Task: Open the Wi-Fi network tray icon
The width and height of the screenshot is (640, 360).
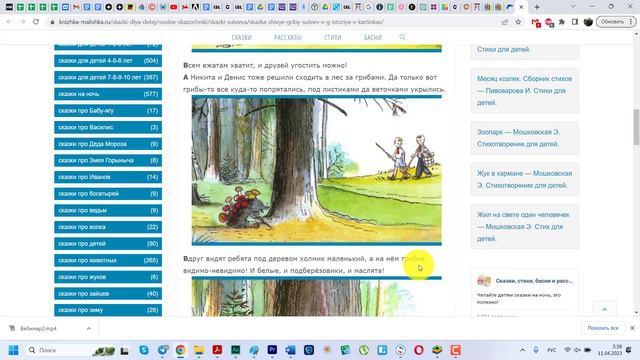Action: [567, 350]
